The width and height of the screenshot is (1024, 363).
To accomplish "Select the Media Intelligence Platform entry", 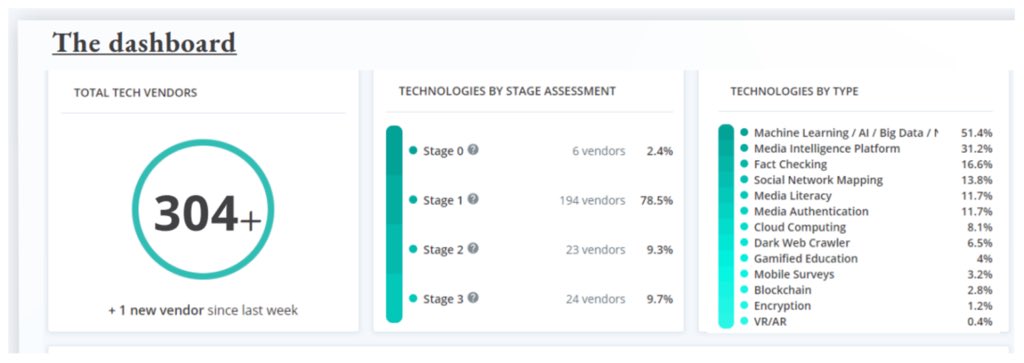I will coord(827,148).
